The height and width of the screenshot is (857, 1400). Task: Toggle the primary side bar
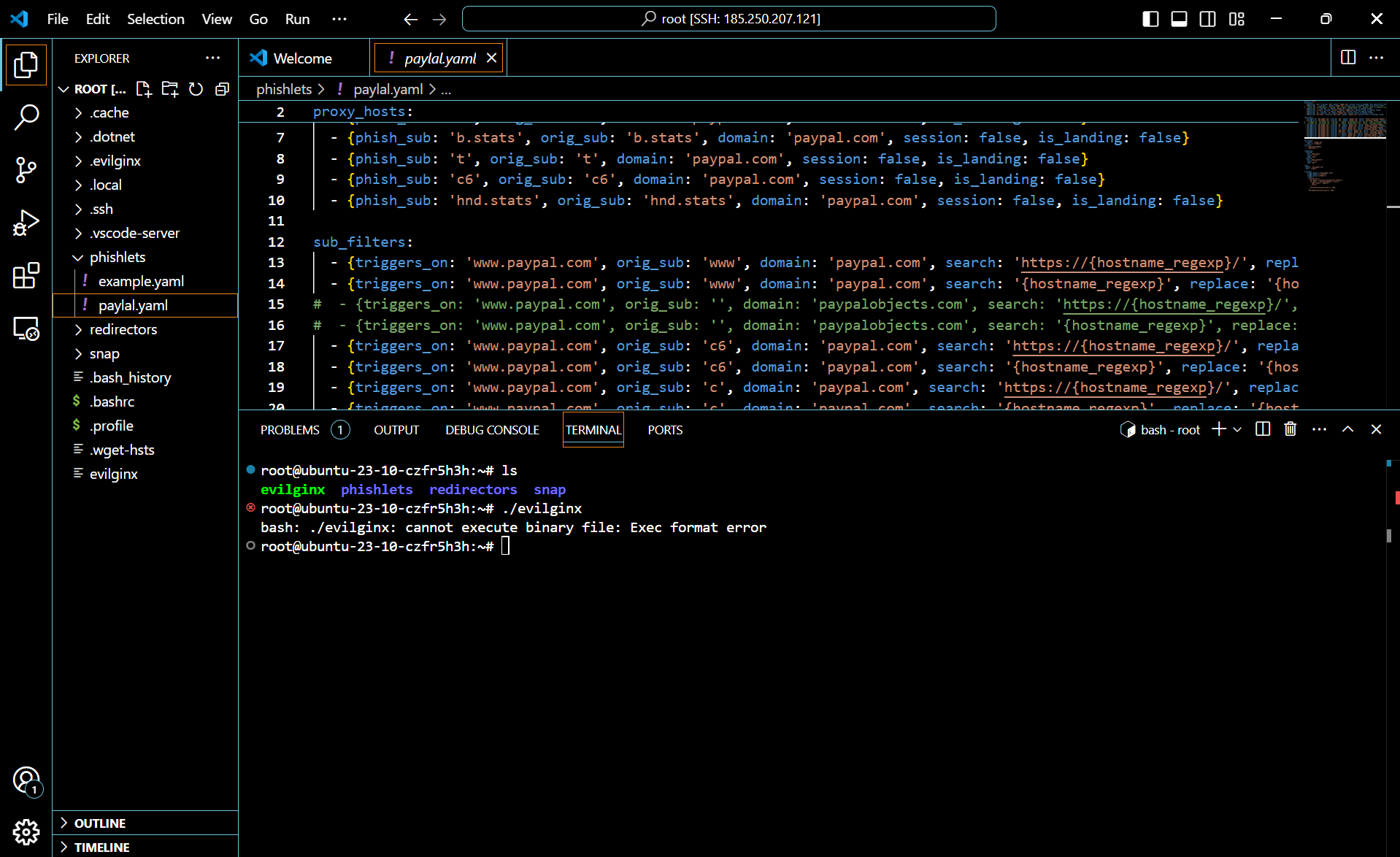[1150, 19]
